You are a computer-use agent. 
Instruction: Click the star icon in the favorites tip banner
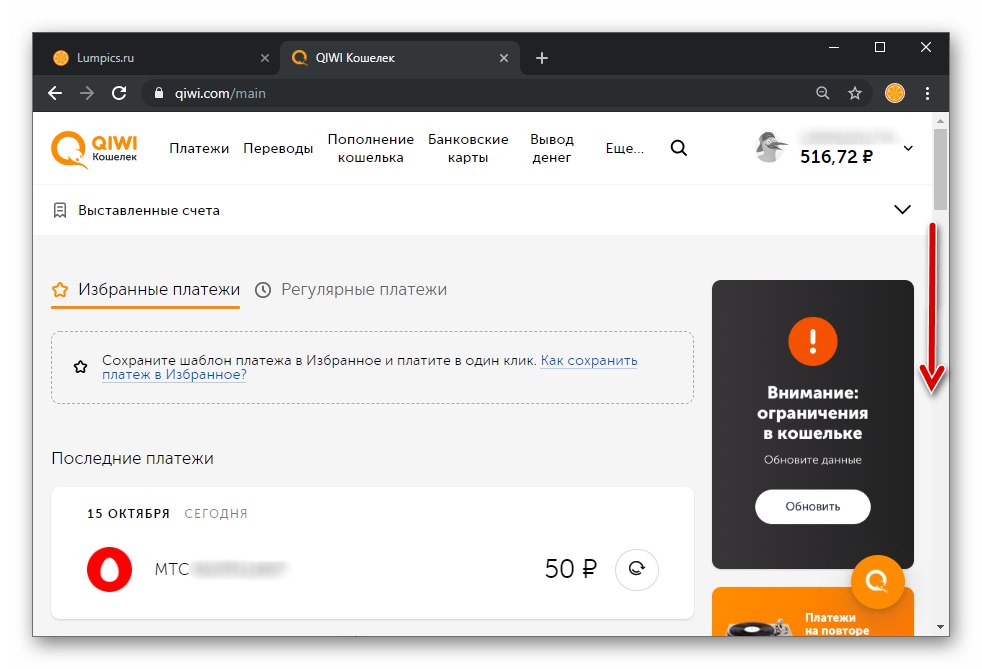click(x=80, y=366)
